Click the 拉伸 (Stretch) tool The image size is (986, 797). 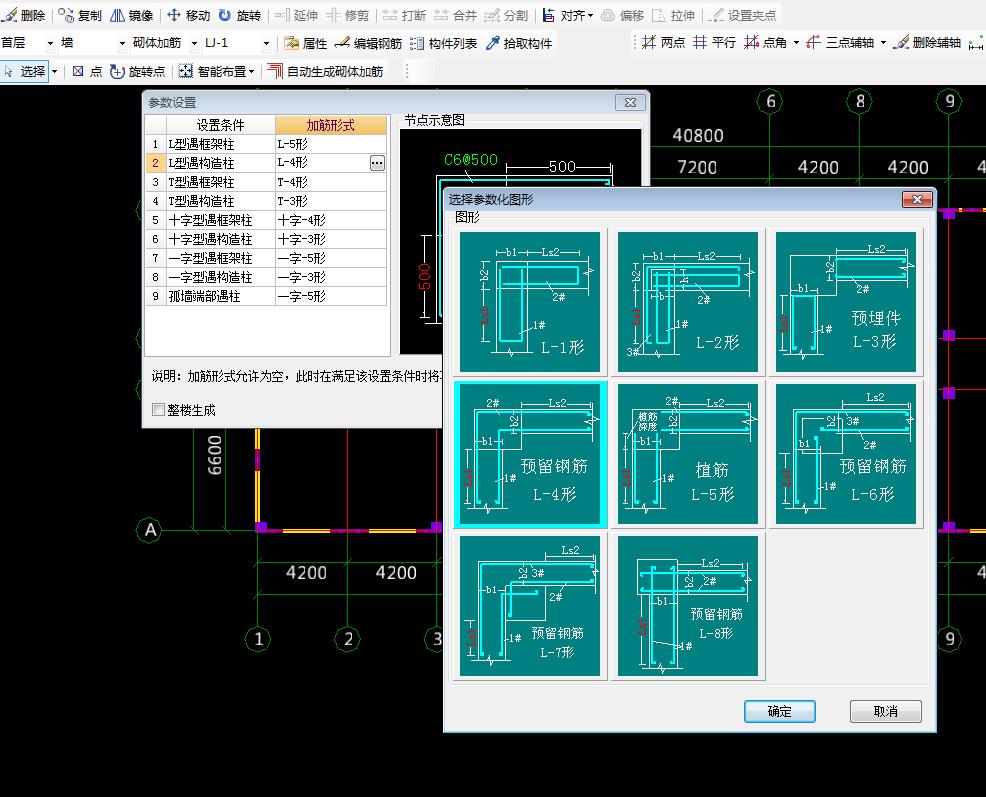(x=673, y=15)
